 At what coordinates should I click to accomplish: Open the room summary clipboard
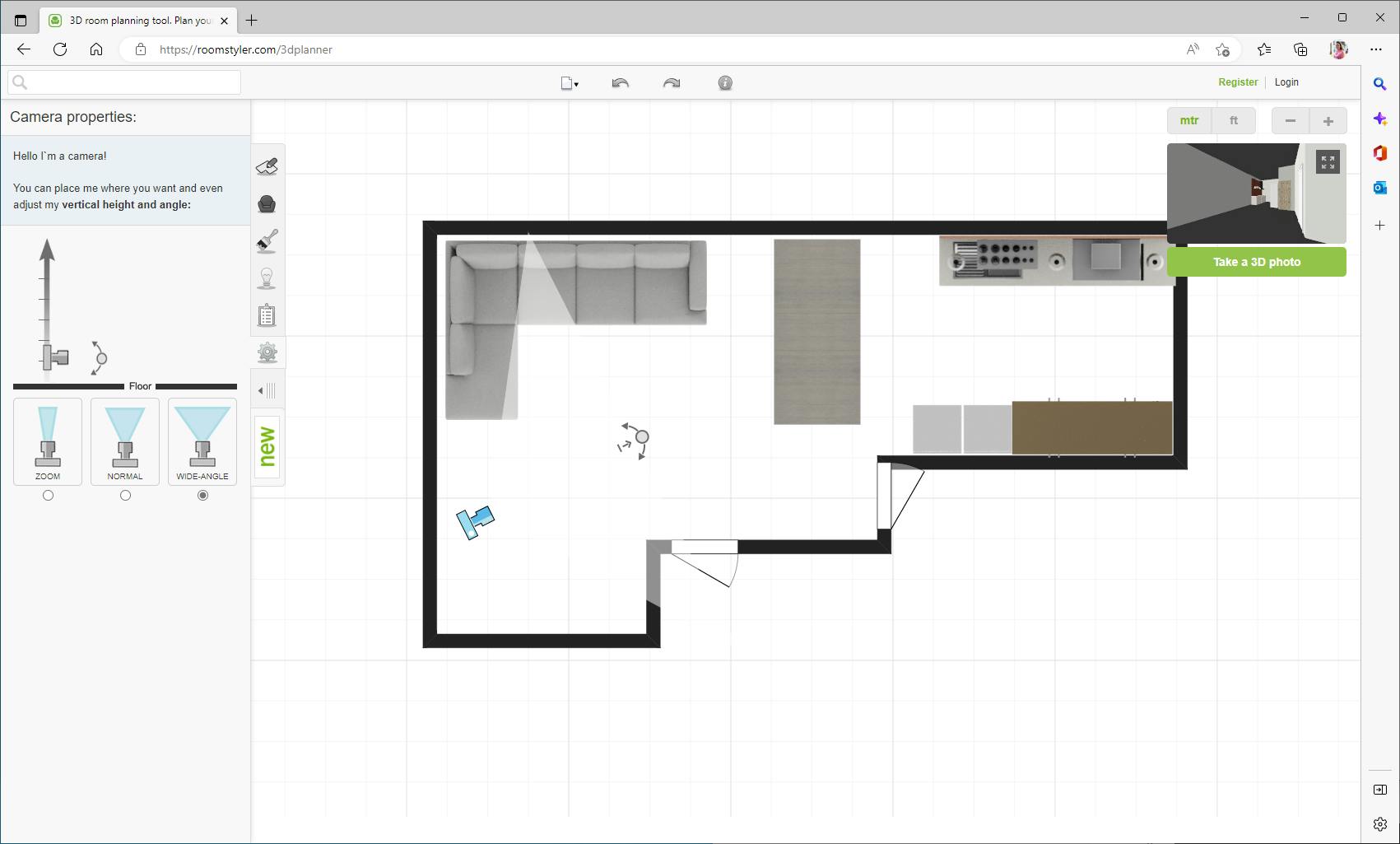click(267, 315)
